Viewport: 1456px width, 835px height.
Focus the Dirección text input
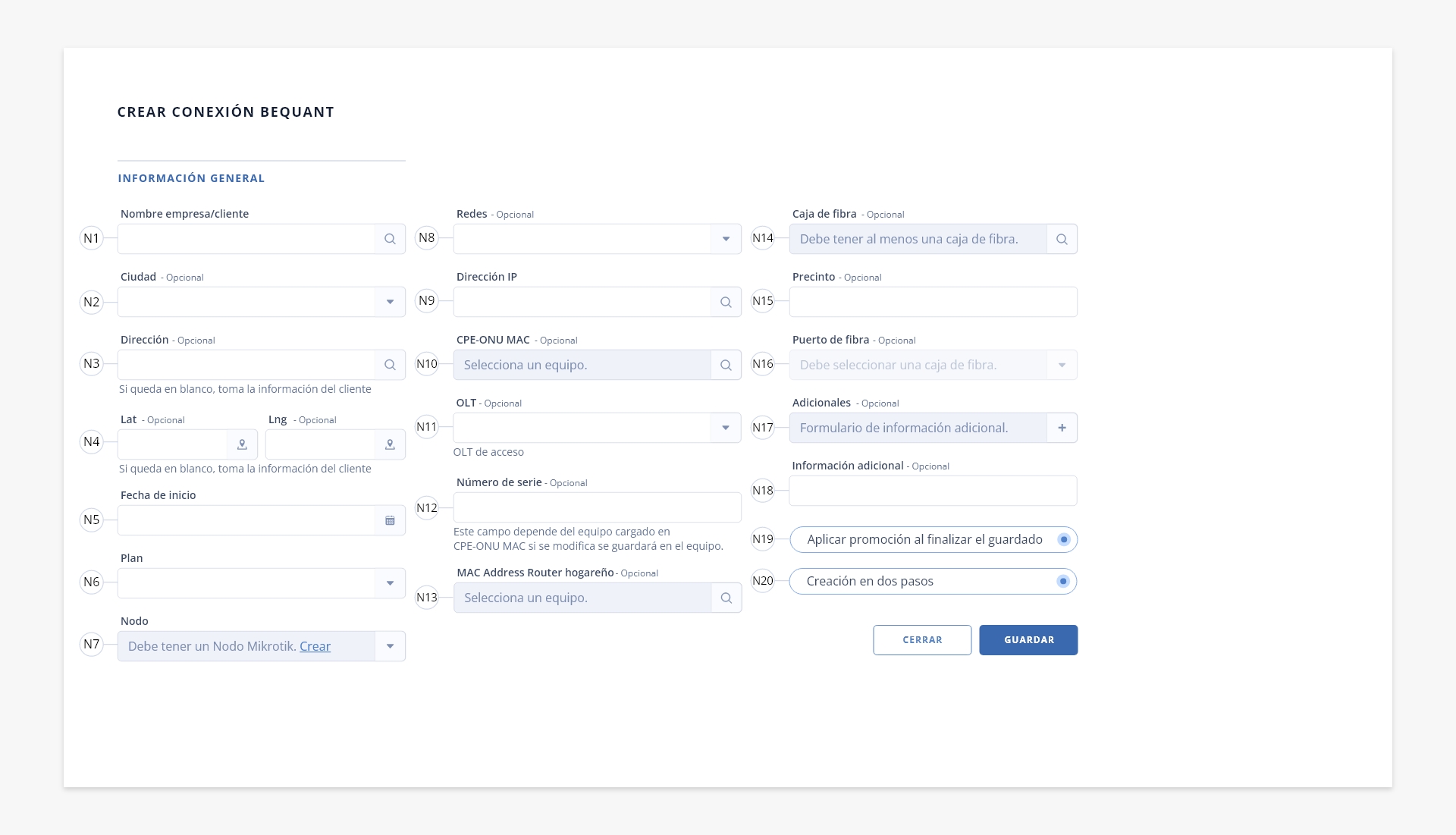point(246,365)
